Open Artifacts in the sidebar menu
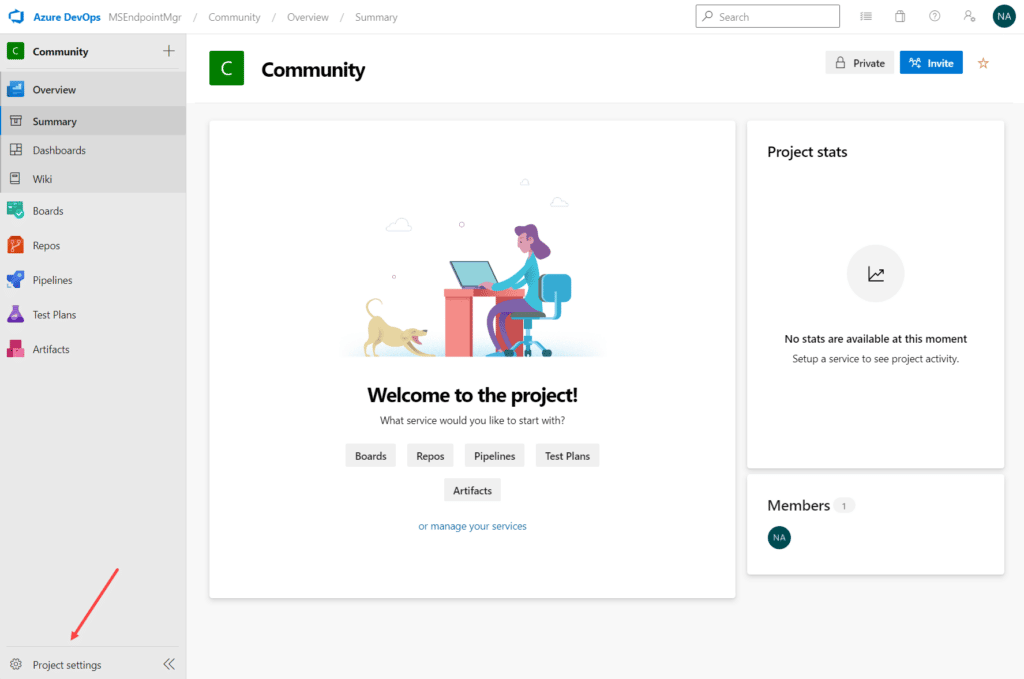The width and height of the screenshot is (1024, 679). coord(93,349)
